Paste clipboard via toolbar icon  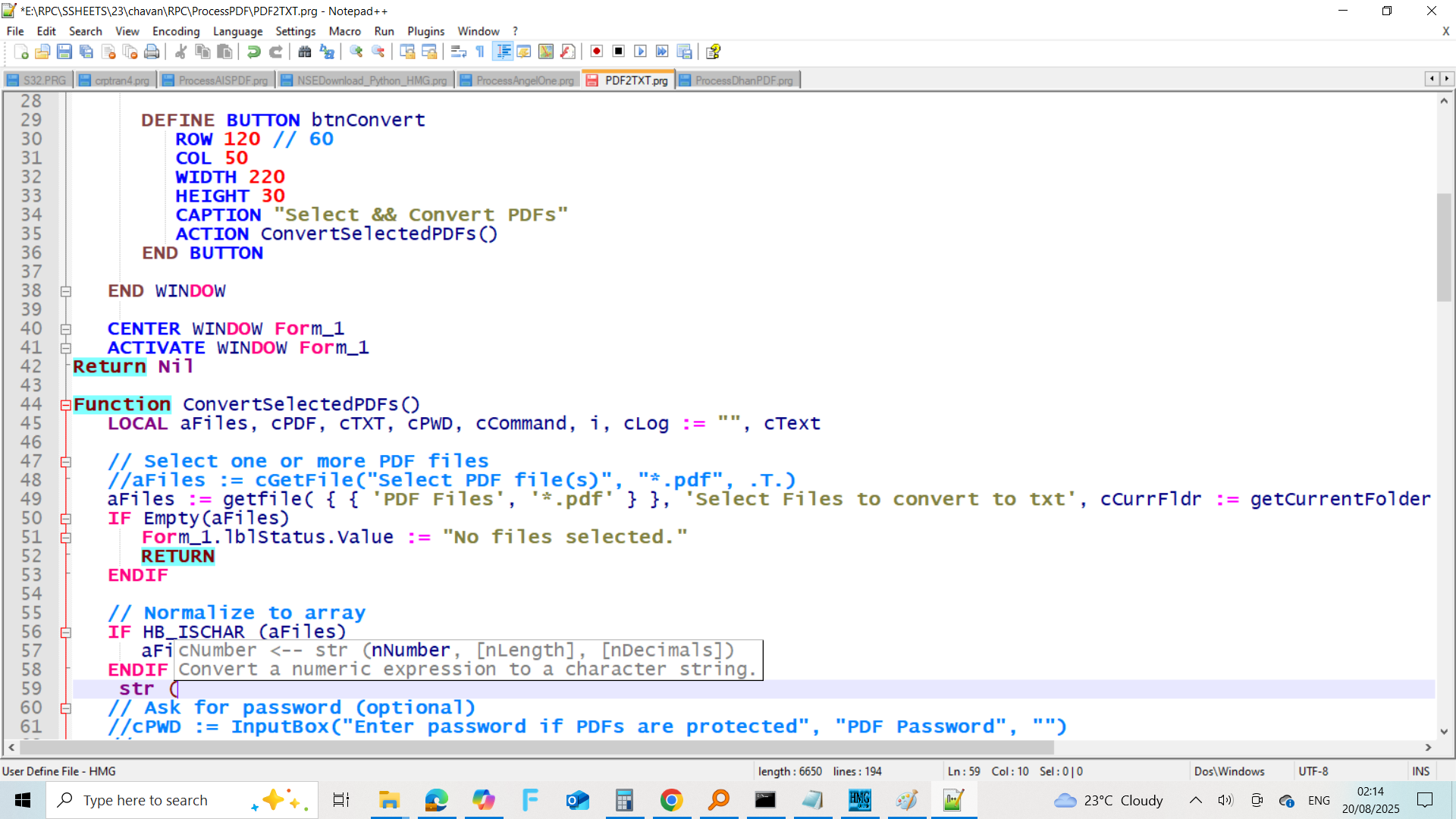pyautogui.click(x=224, y=52)
